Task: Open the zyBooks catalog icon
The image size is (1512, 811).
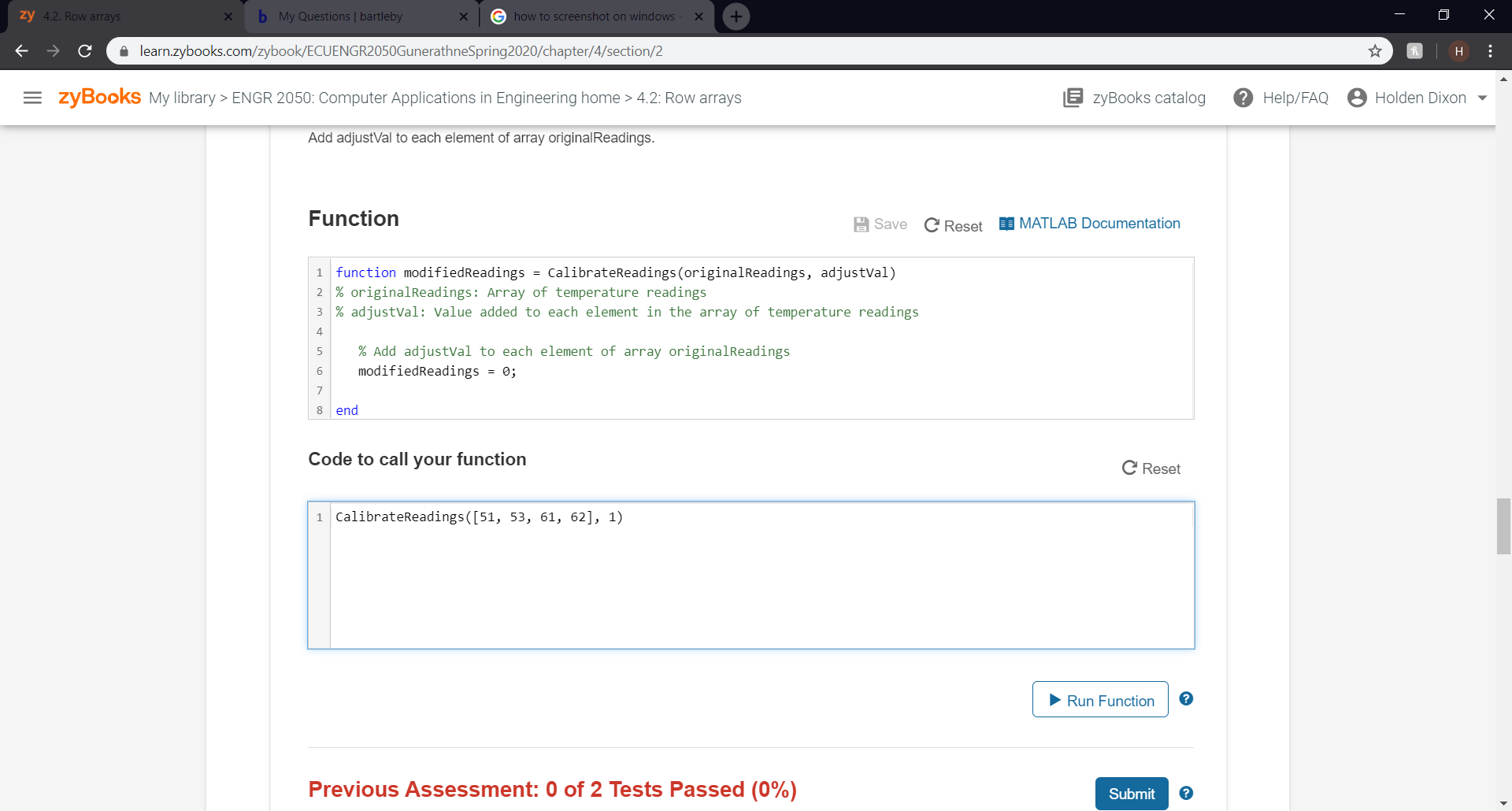Action: (x=1073, y=98)
